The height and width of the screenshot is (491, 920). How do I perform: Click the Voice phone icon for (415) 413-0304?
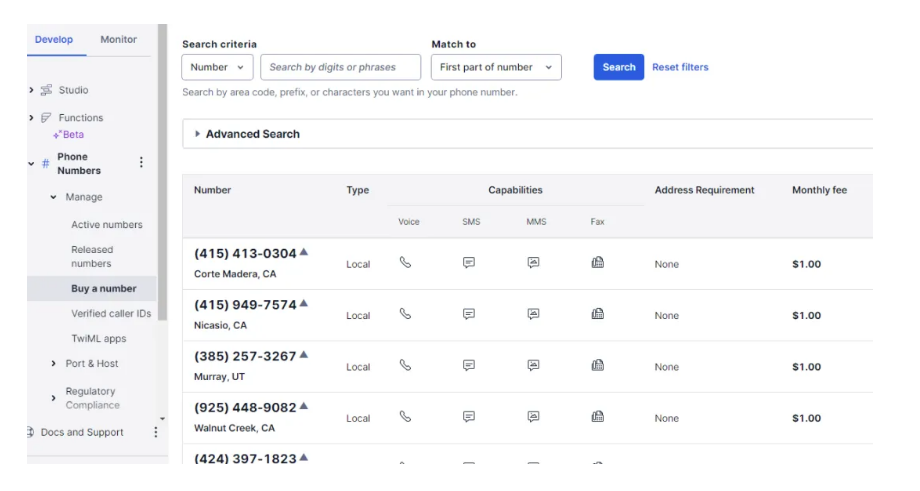pos(405,263)
